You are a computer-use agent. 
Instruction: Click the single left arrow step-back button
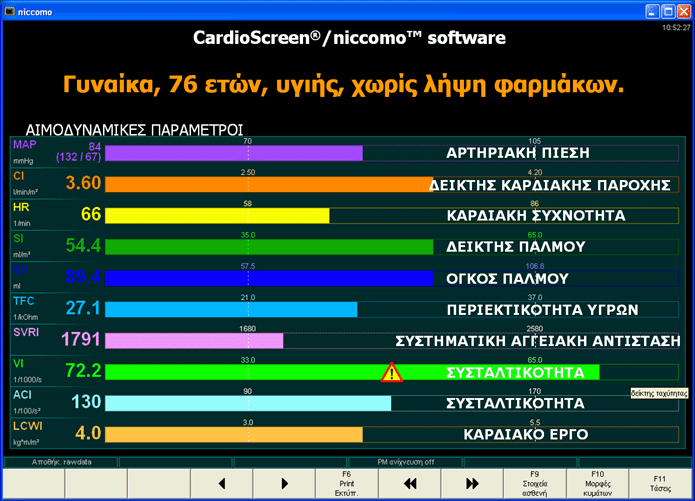coord(222,483)
